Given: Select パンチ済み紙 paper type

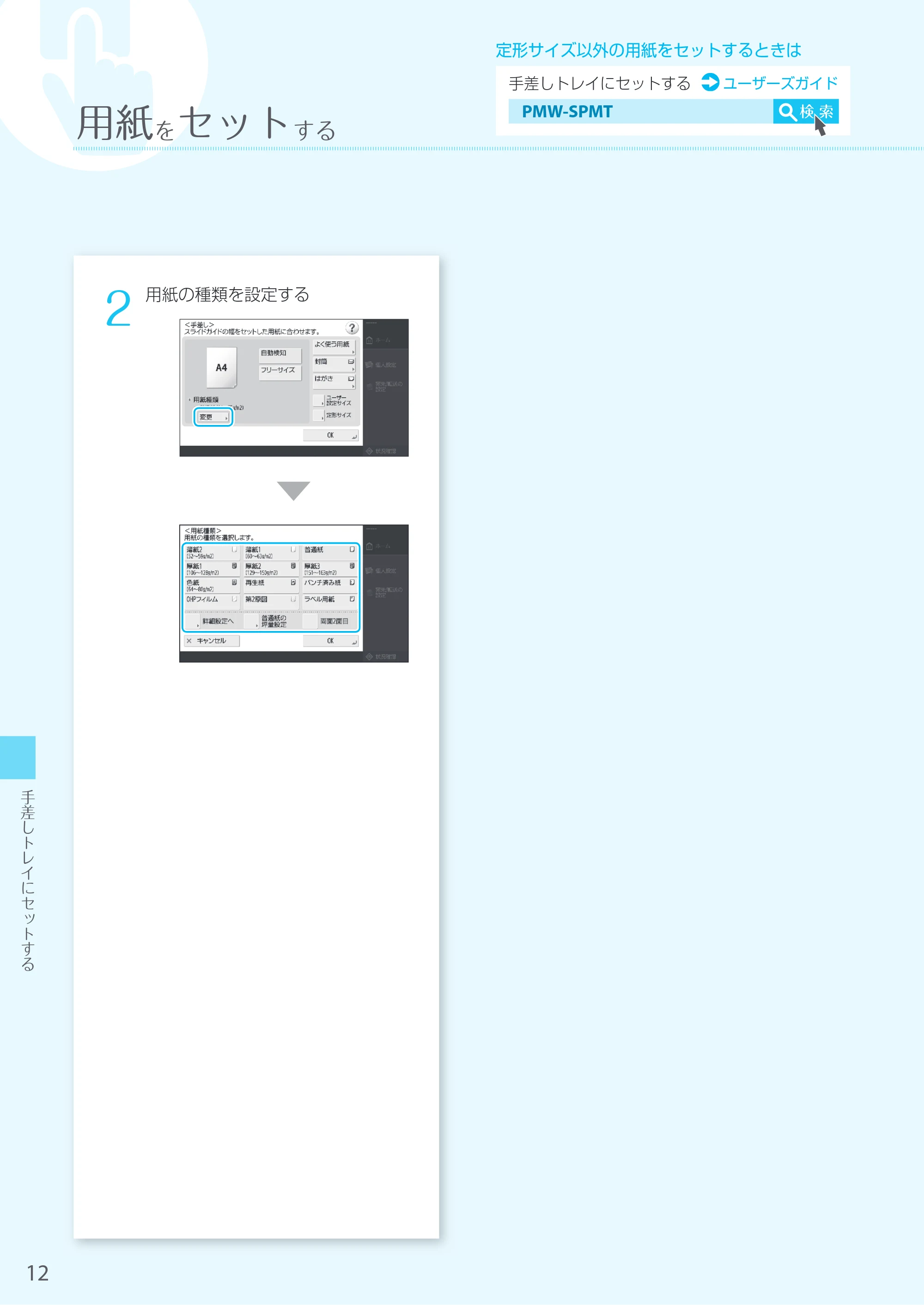Looking at the screenshot, I should coord(330,585).
